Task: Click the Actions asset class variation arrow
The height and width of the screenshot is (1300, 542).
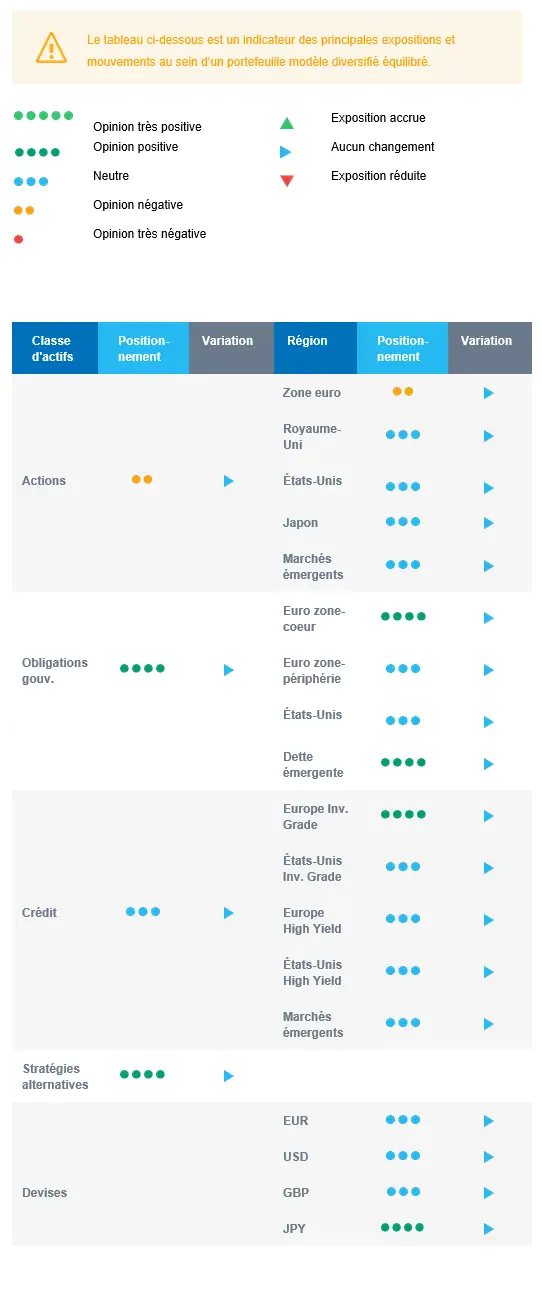Action: point(228,481)
